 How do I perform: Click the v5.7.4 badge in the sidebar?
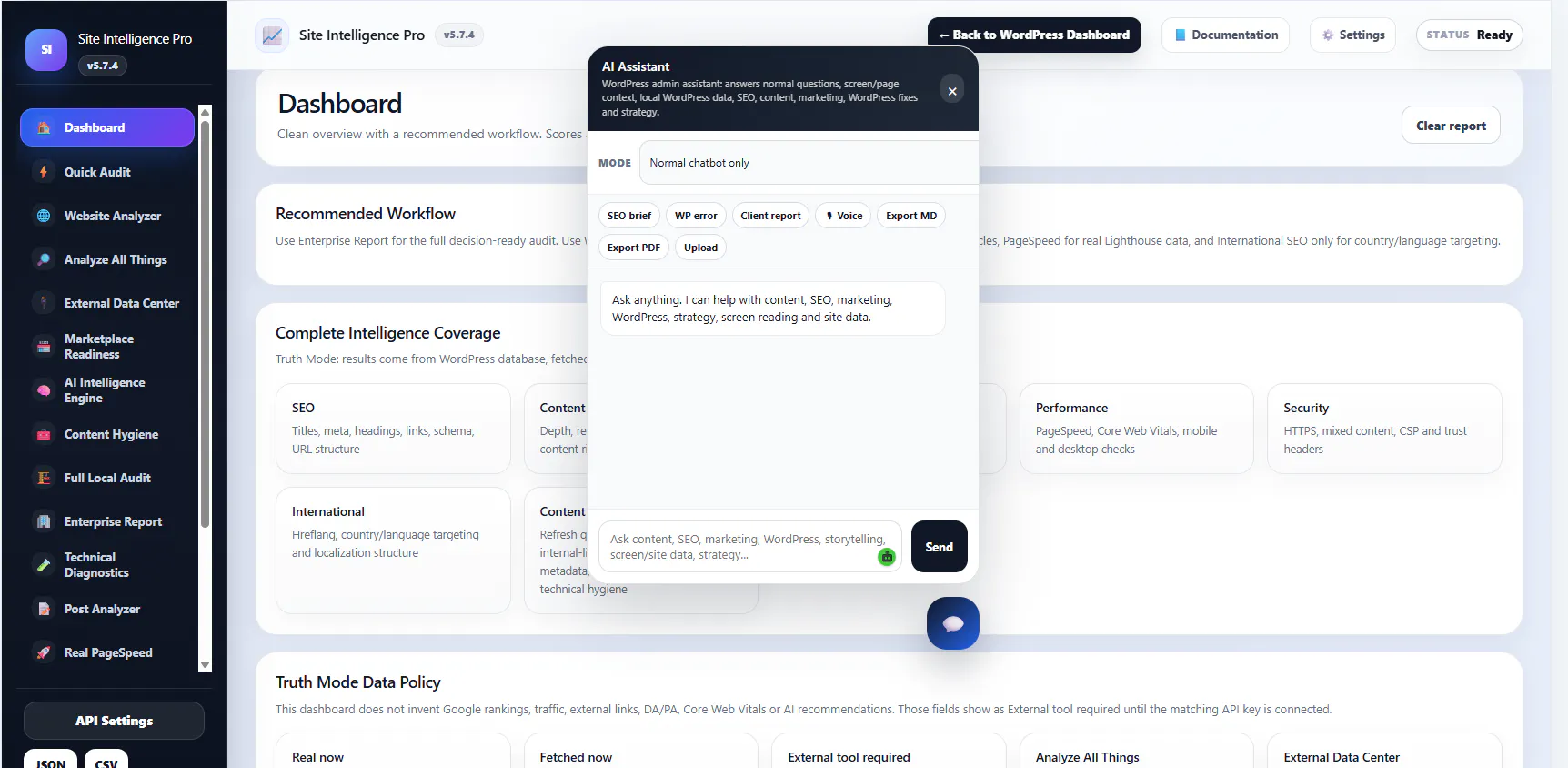103,66
